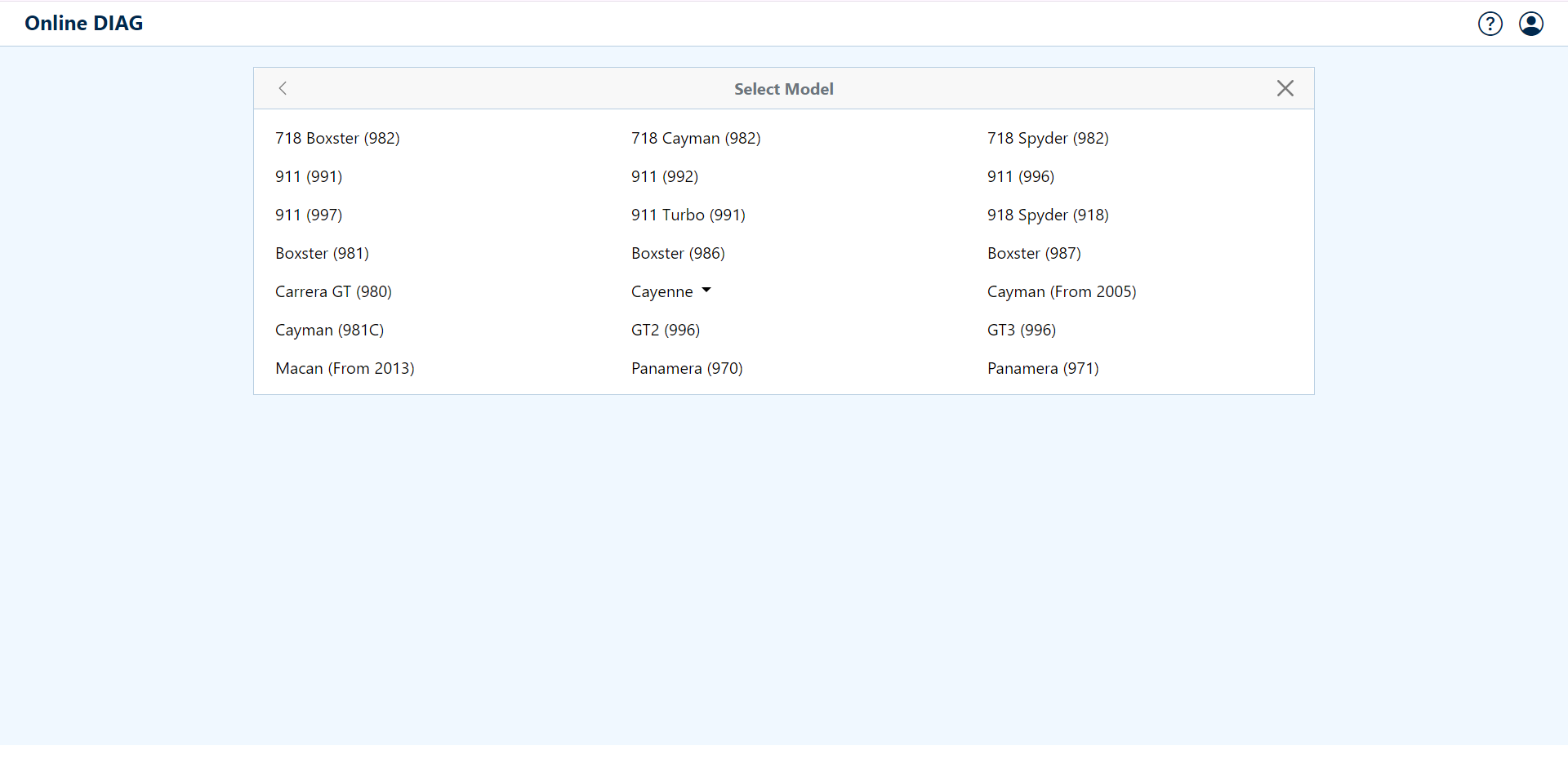Image resolution: width=1568 pixels, height=768 pixels.
Task: Select 718 Cayman (982) model
Action: click(696, 138)
